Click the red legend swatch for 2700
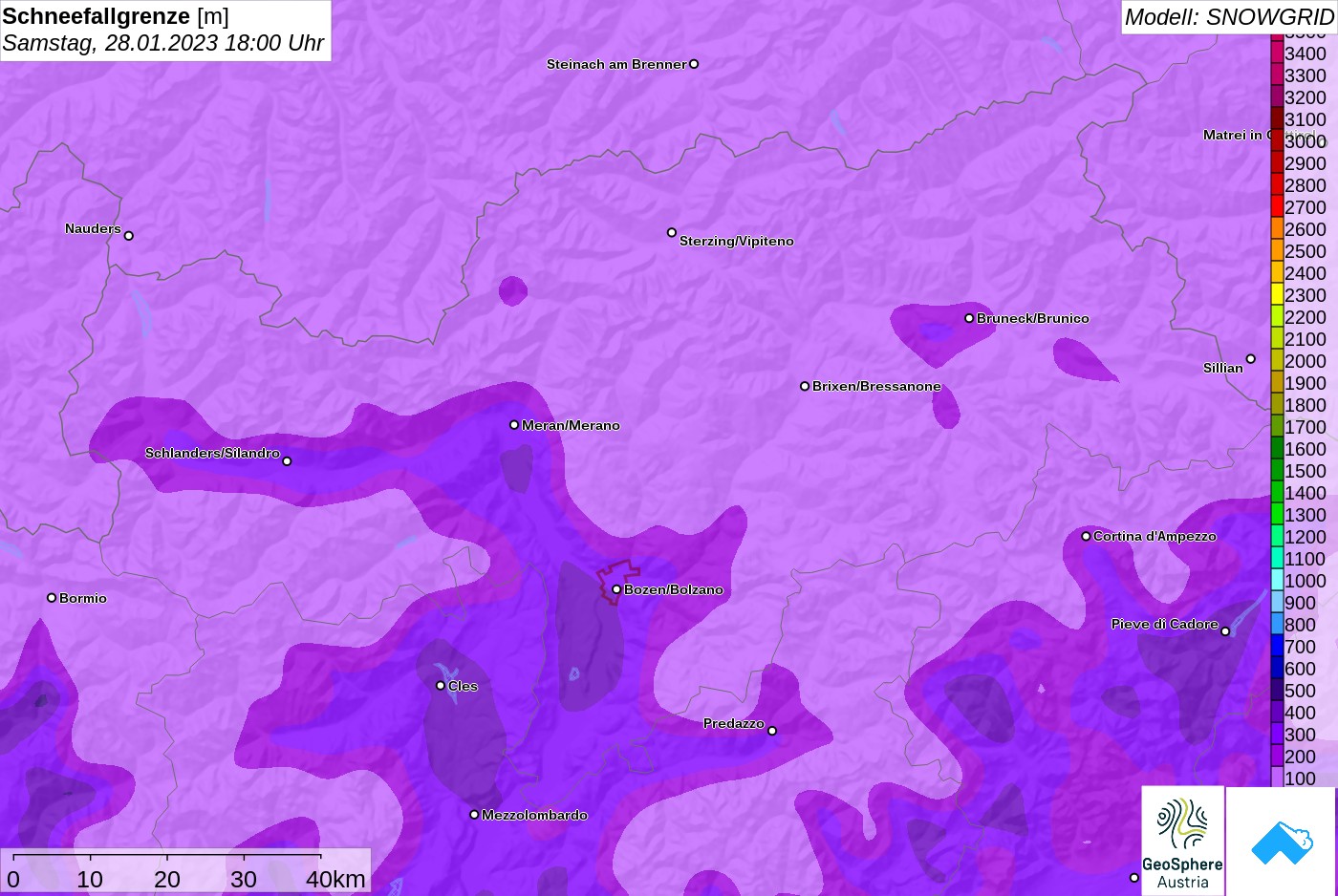 point(1277,206)
